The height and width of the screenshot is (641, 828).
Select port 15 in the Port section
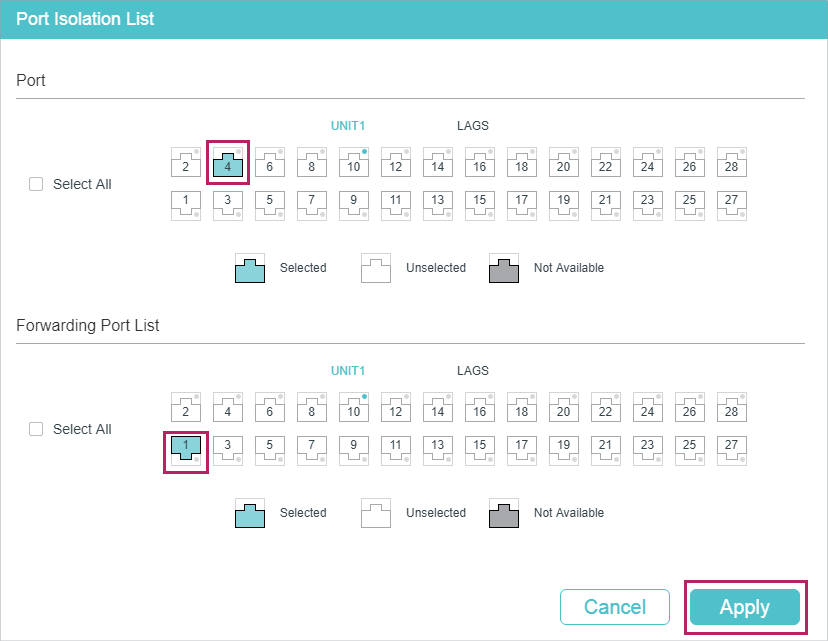pyautogui.click(x=479, y=205)
